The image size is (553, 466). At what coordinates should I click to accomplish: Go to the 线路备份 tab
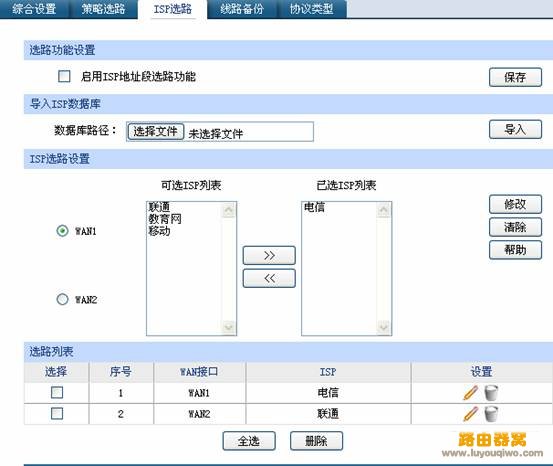[x=242, y=9]
